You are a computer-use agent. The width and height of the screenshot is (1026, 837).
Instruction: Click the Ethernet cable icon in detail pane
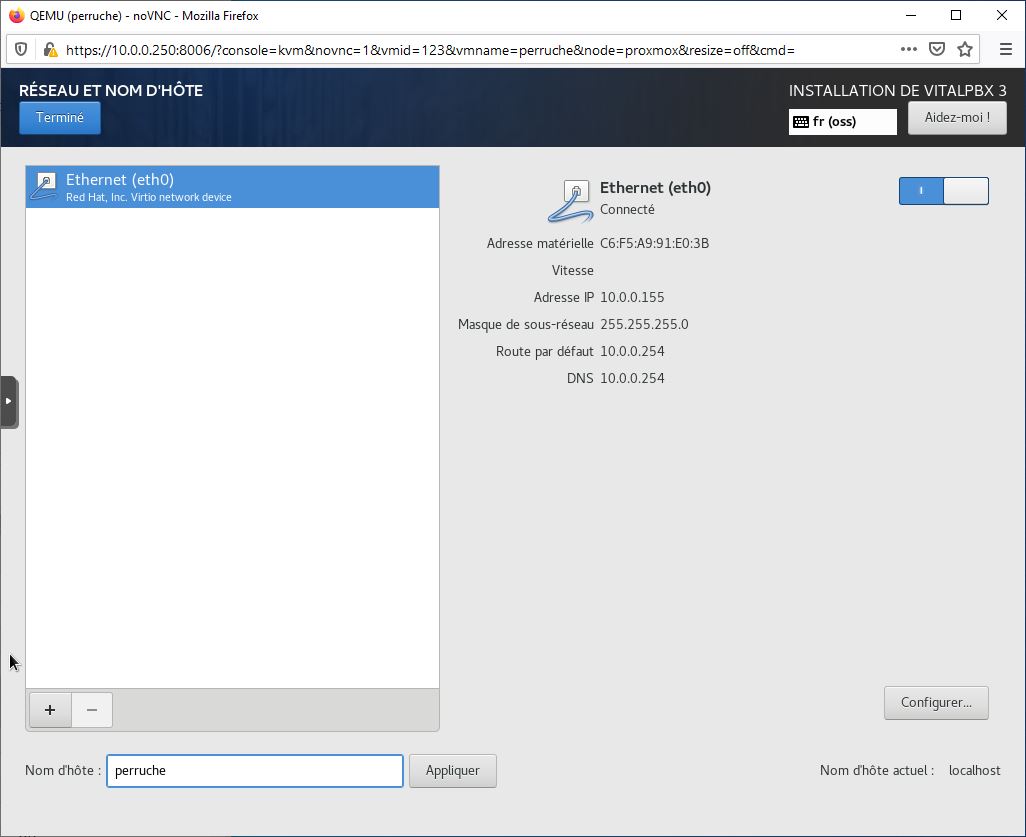tap(570, 202)
